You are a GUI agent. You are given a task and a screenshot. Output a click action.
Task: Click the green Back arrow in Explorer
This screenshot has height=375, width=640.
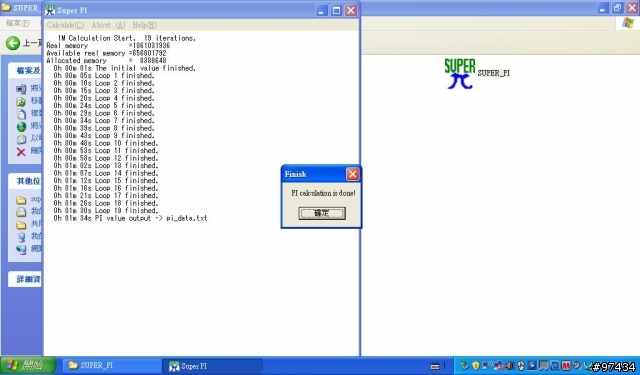pos(13,42)
